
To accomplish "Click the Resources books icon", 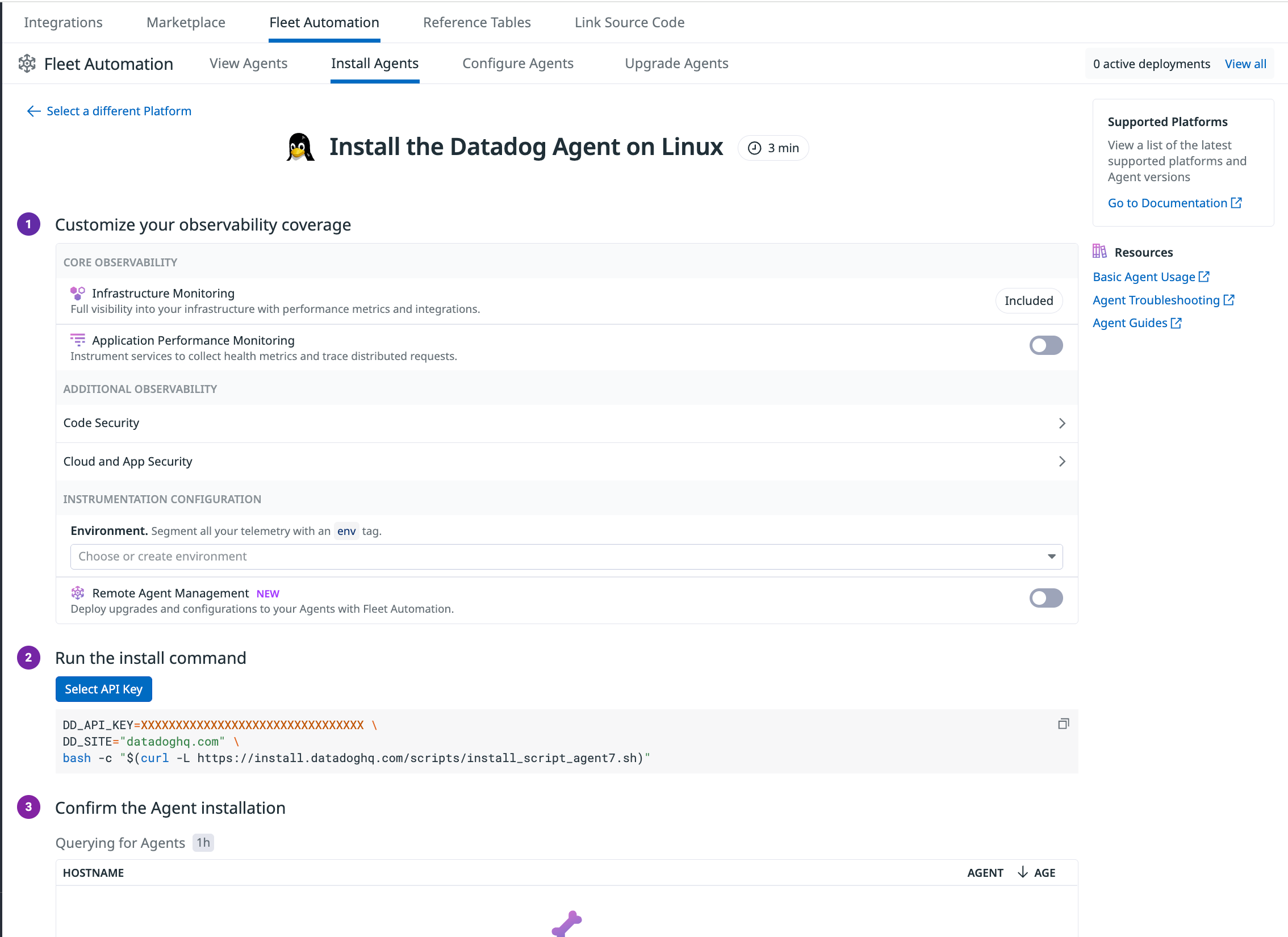I will 1099,252.
